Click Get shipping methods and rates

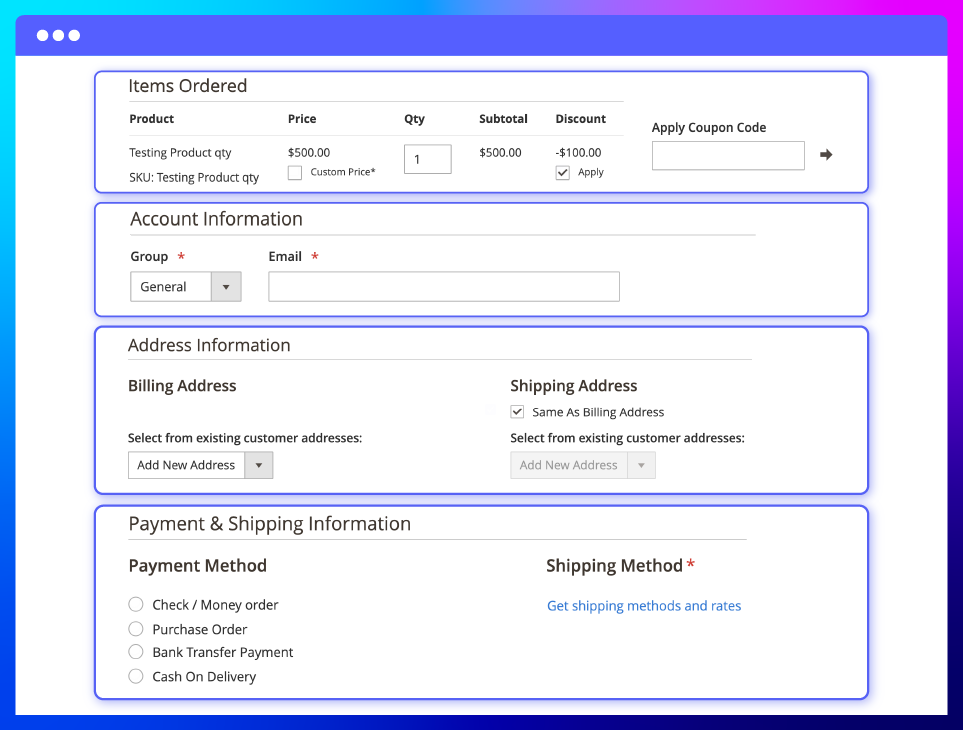(x=643, y=606)
